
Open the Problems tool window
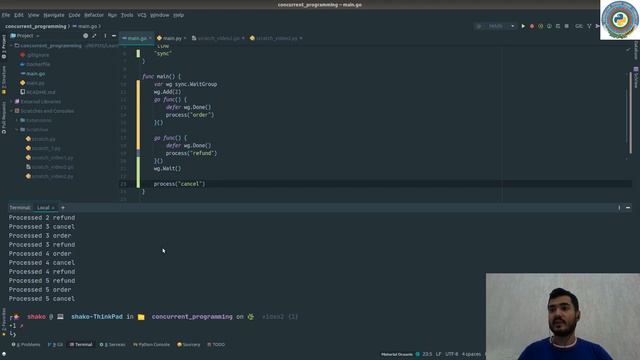(26, 344)
